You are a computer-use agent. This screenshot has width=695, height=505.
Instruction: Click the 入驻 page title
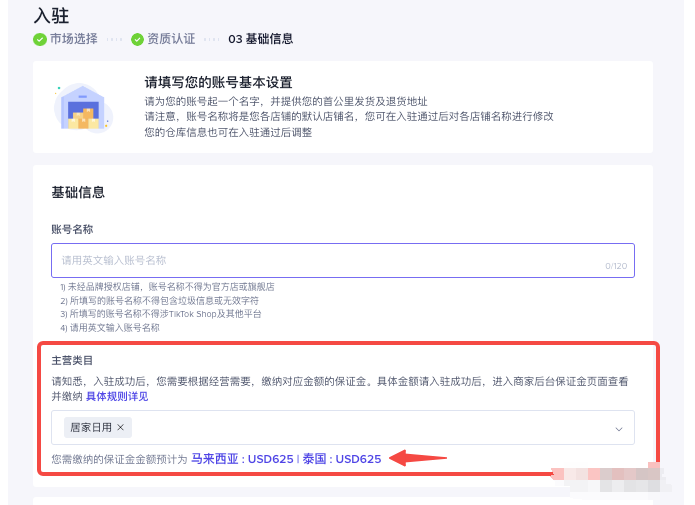coord(51,16)
